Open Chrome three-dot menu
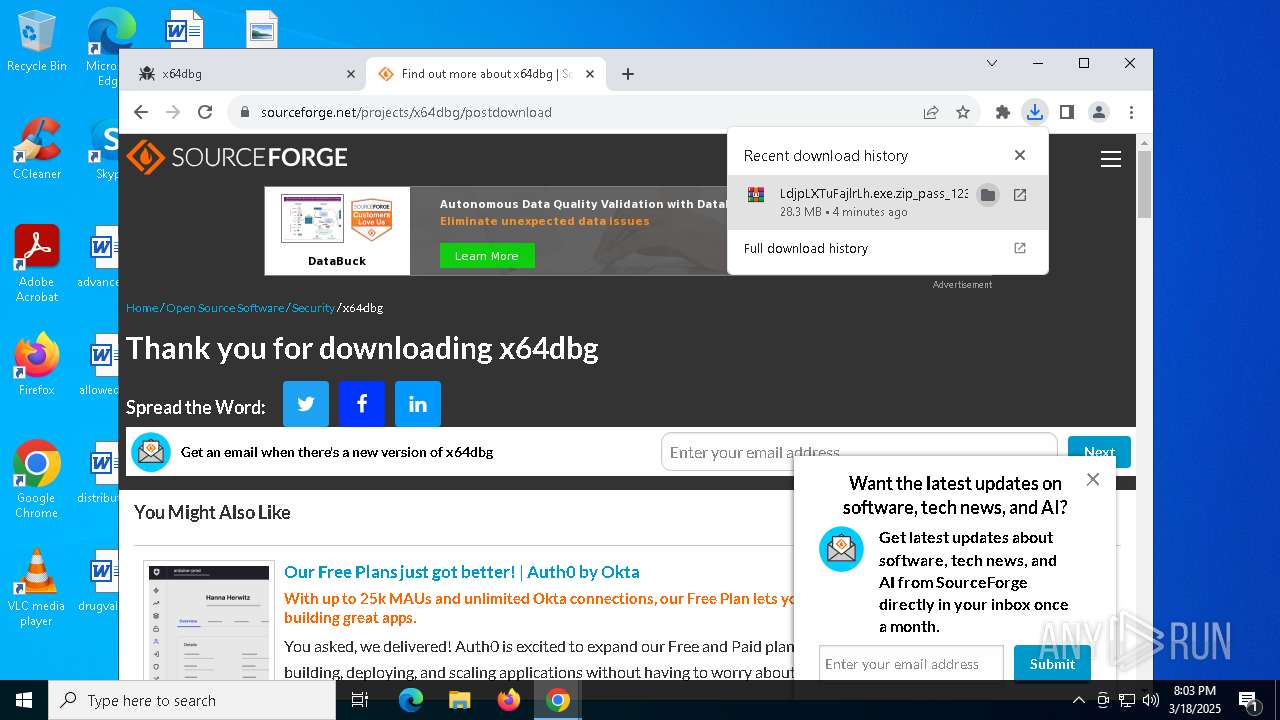The width and height of the screenshot is (1280, 720). pyautogui.click(x=1131, y=112)
